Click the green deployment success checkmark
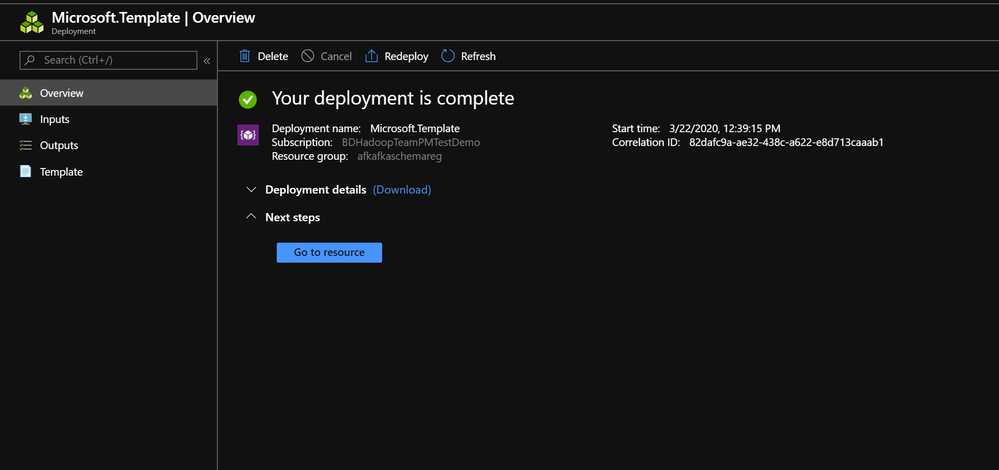This screenshot has width=999, height=470. (x=248, y=99)
